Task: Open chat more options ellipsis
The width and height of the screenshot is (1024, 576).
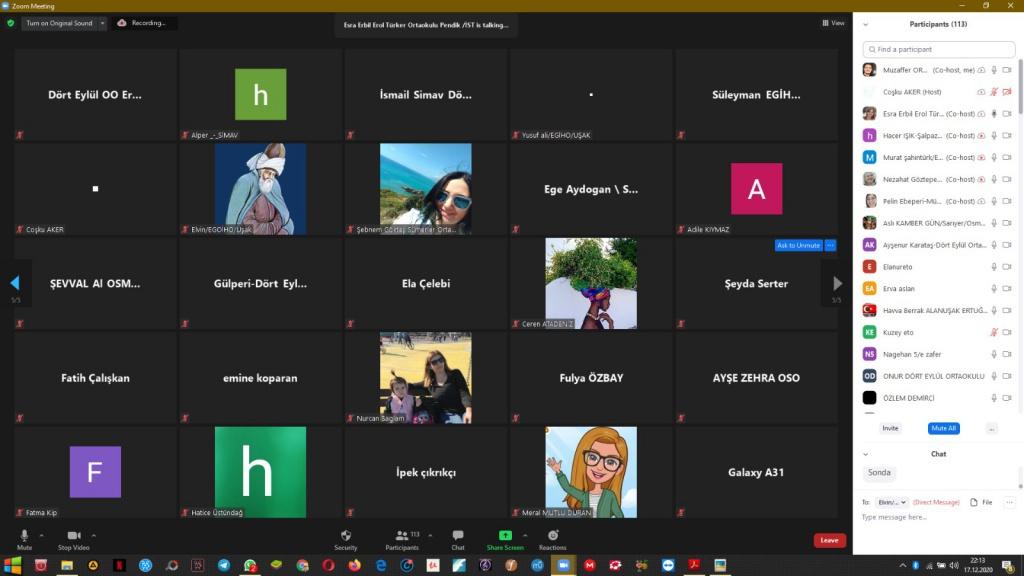Action: (x=1009, y=502)
